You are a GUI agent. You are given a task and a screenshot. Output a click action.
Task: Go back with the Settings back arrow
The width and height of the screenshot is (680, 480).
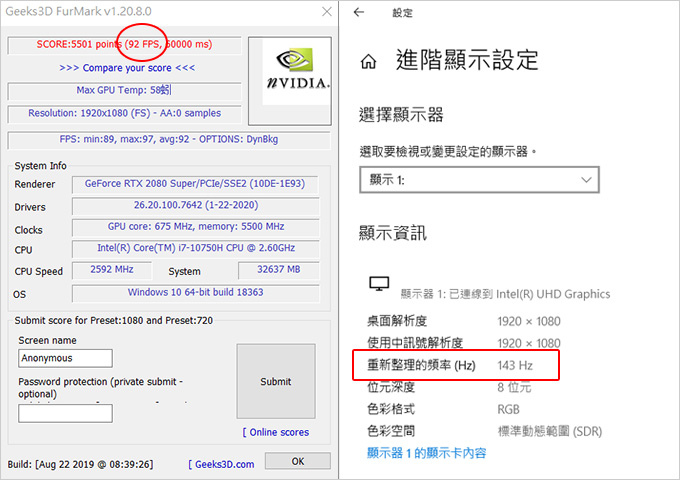(359, 12)
